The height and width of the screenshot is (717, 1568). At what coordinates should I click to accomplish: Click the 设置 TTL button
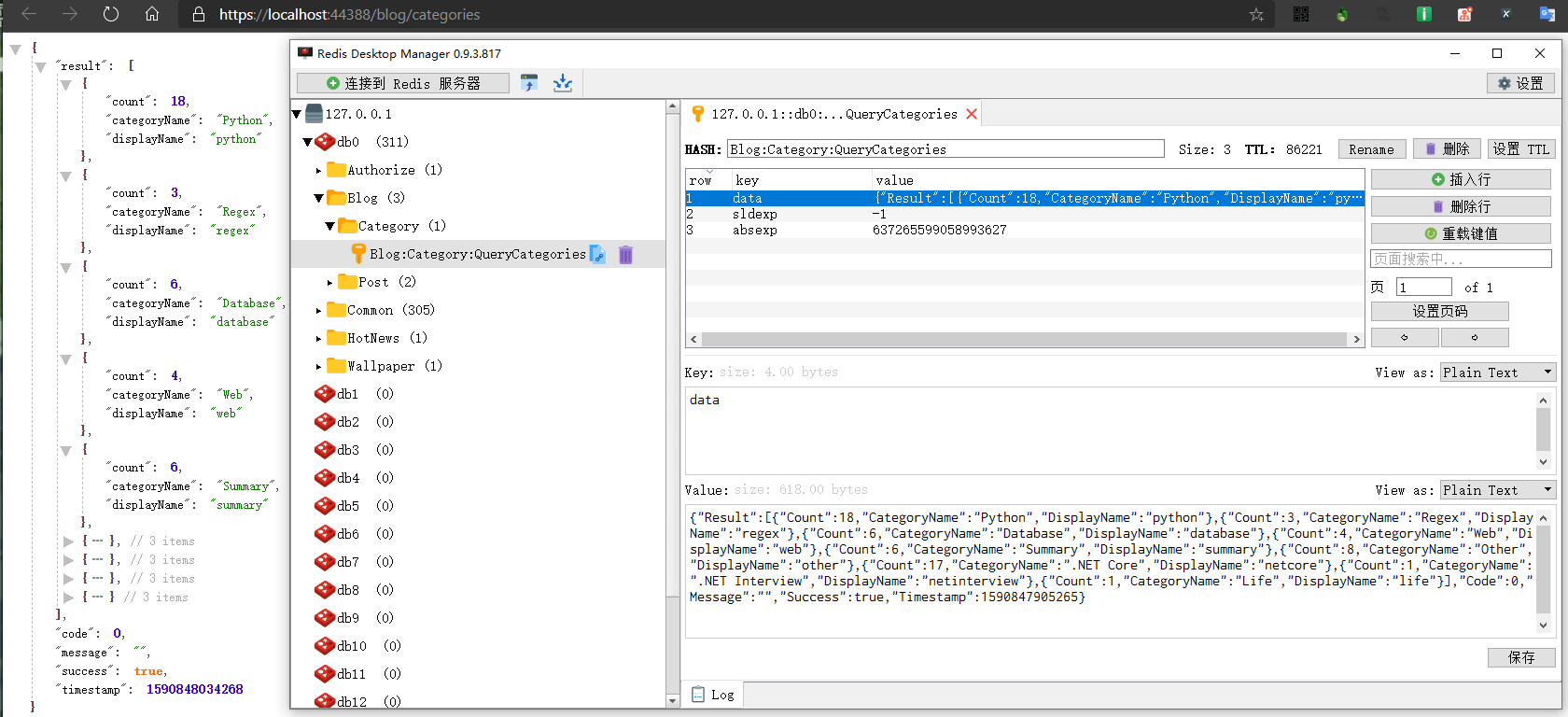coord(1519,149)
